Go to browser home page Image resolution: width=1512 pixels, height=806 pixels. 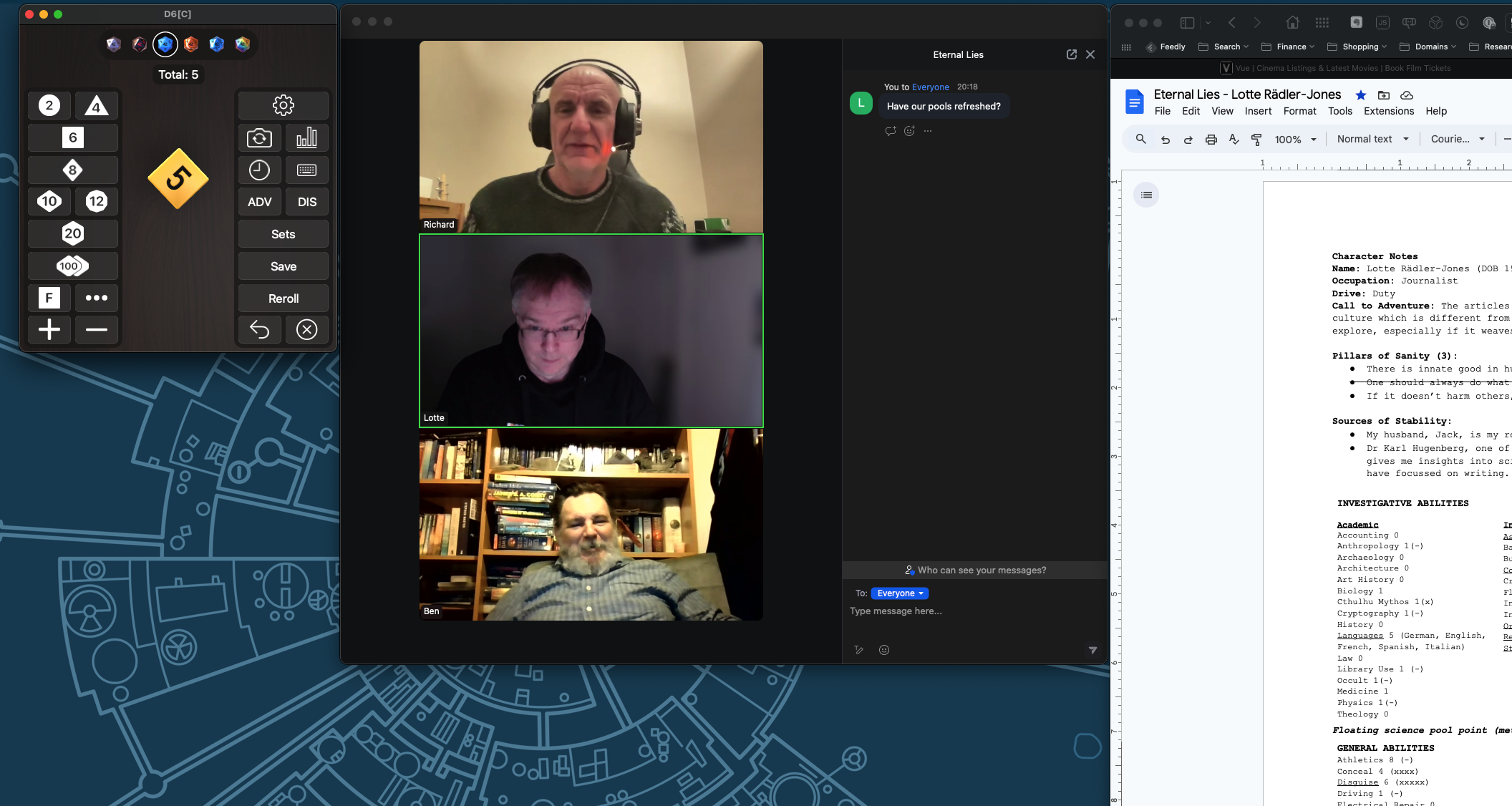pyautogui.click(x=1292, y=22)
